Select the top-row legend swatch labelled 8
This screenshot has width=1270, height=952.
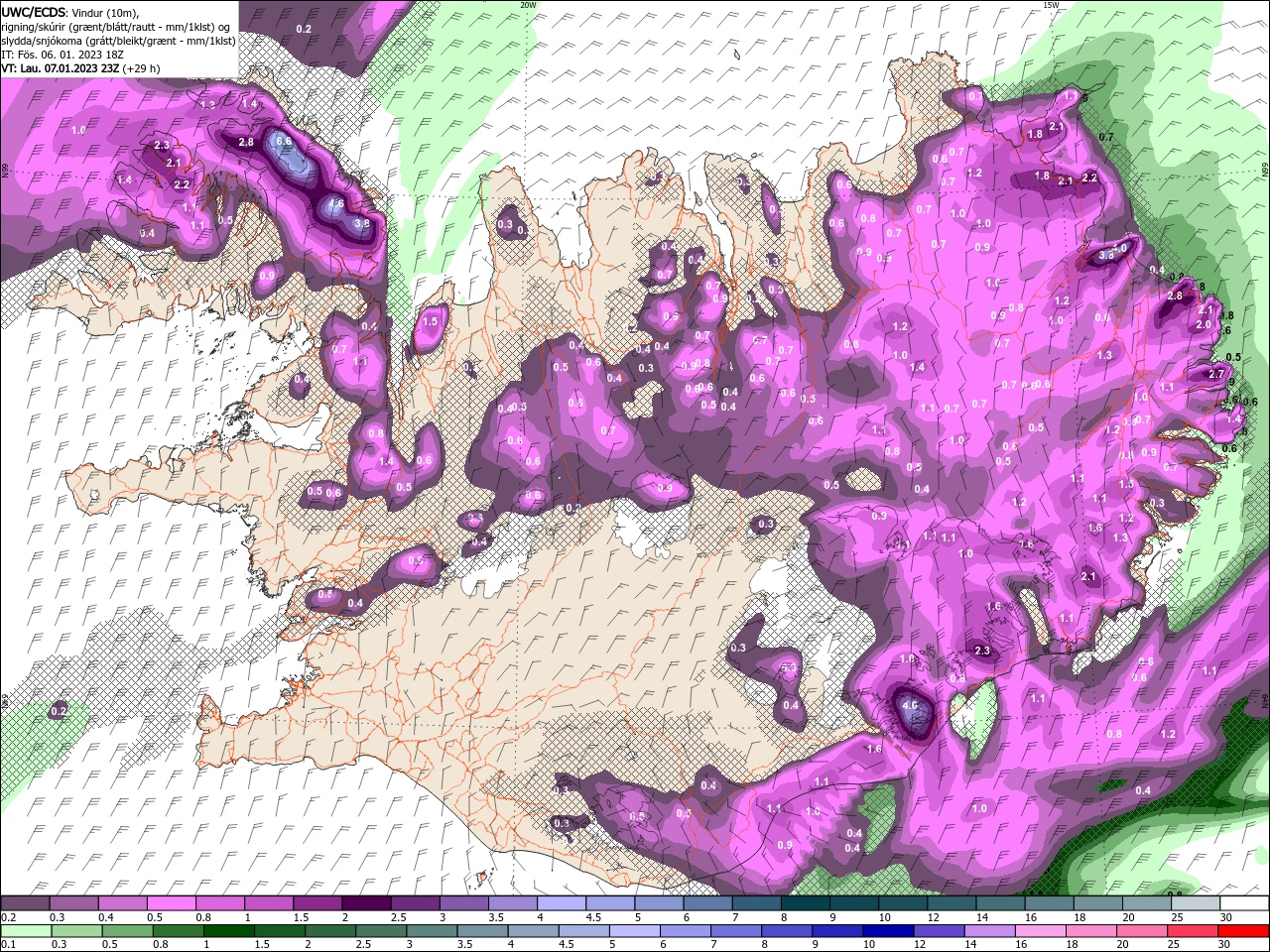(x=806, y=903)
